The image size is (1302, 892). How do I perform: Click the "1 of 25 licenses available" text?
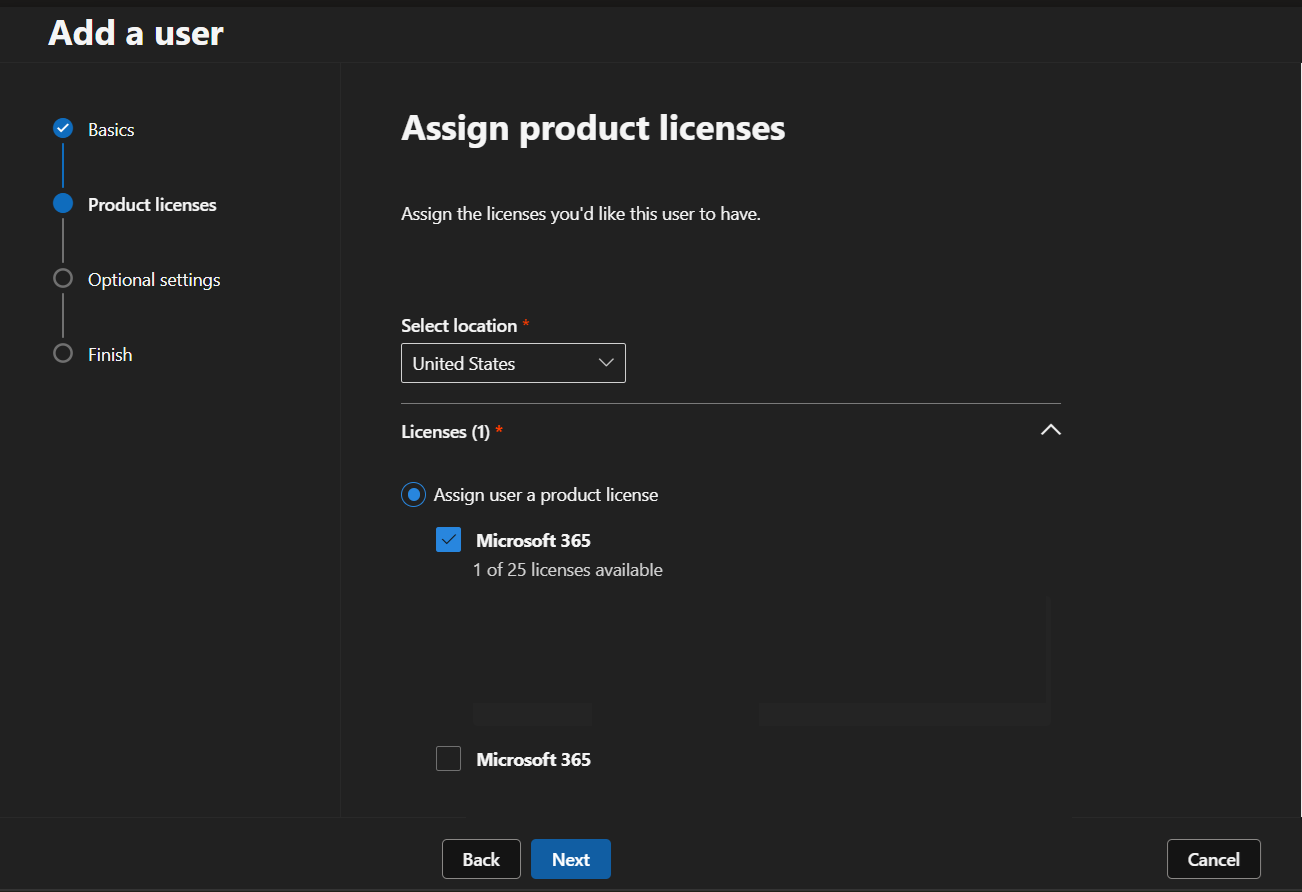coord(568,570)
